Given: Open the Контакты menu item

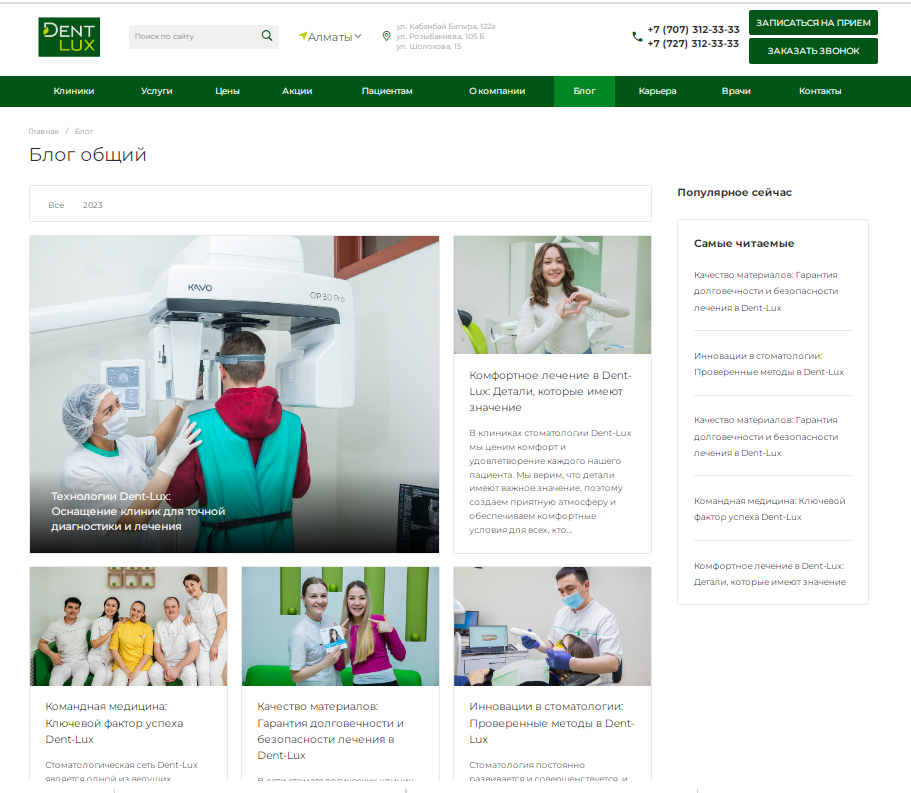Looking at the screenshot, I should pyautogui.click(x=820, y=91).
